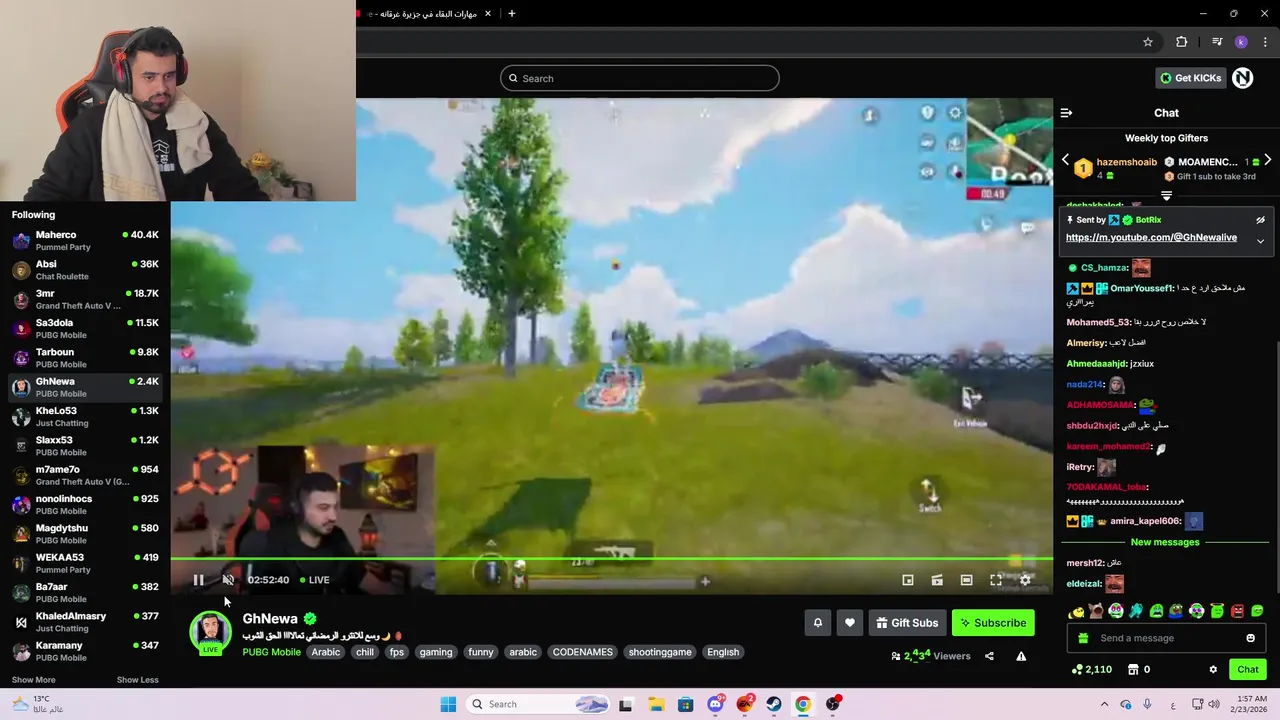
Task: Jump to the LIVE indicator in player
Action: (313, 580)
